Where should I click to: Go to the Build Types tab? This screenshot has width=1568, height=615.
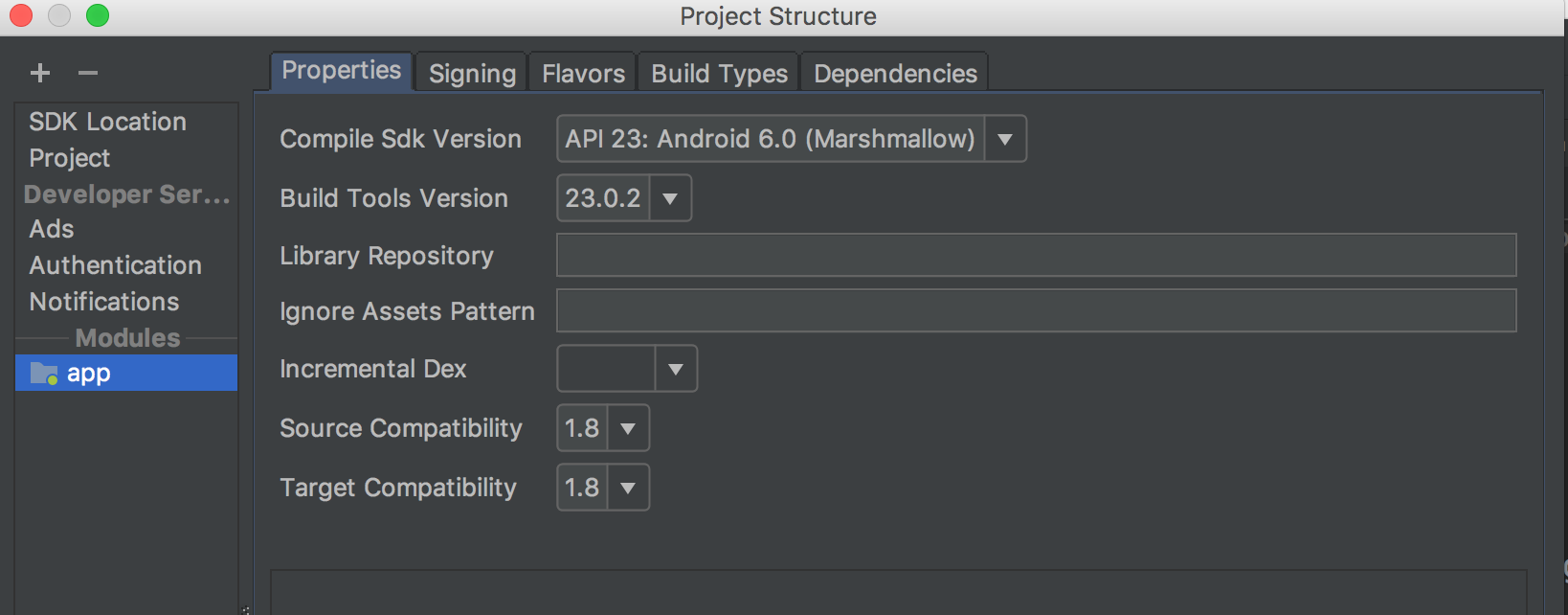[x=719, y=74]
